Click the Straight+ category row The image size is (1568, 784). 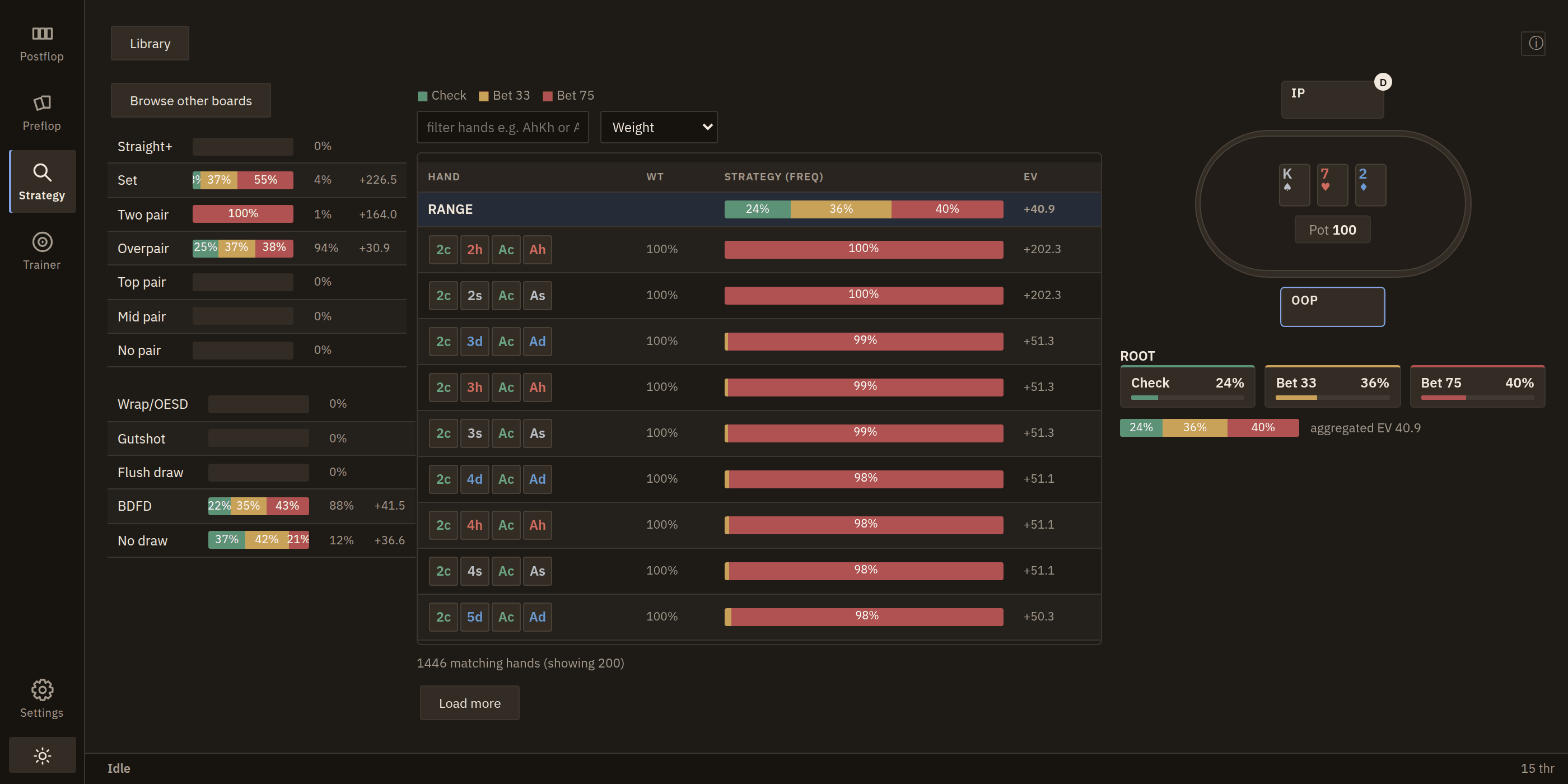tap(257, 146)
